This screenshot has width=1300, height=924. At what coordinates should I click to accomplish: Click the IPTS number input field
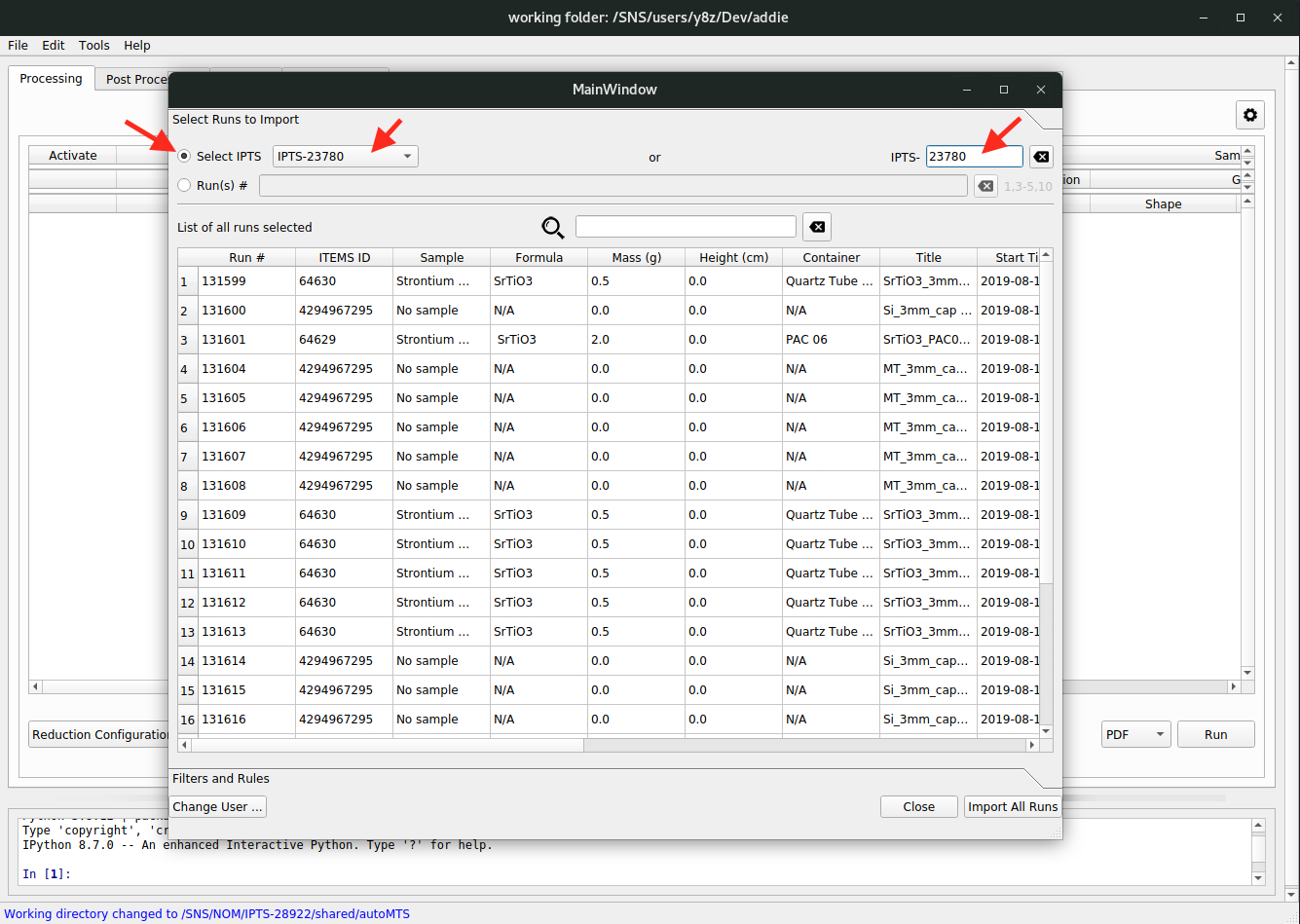973,157
